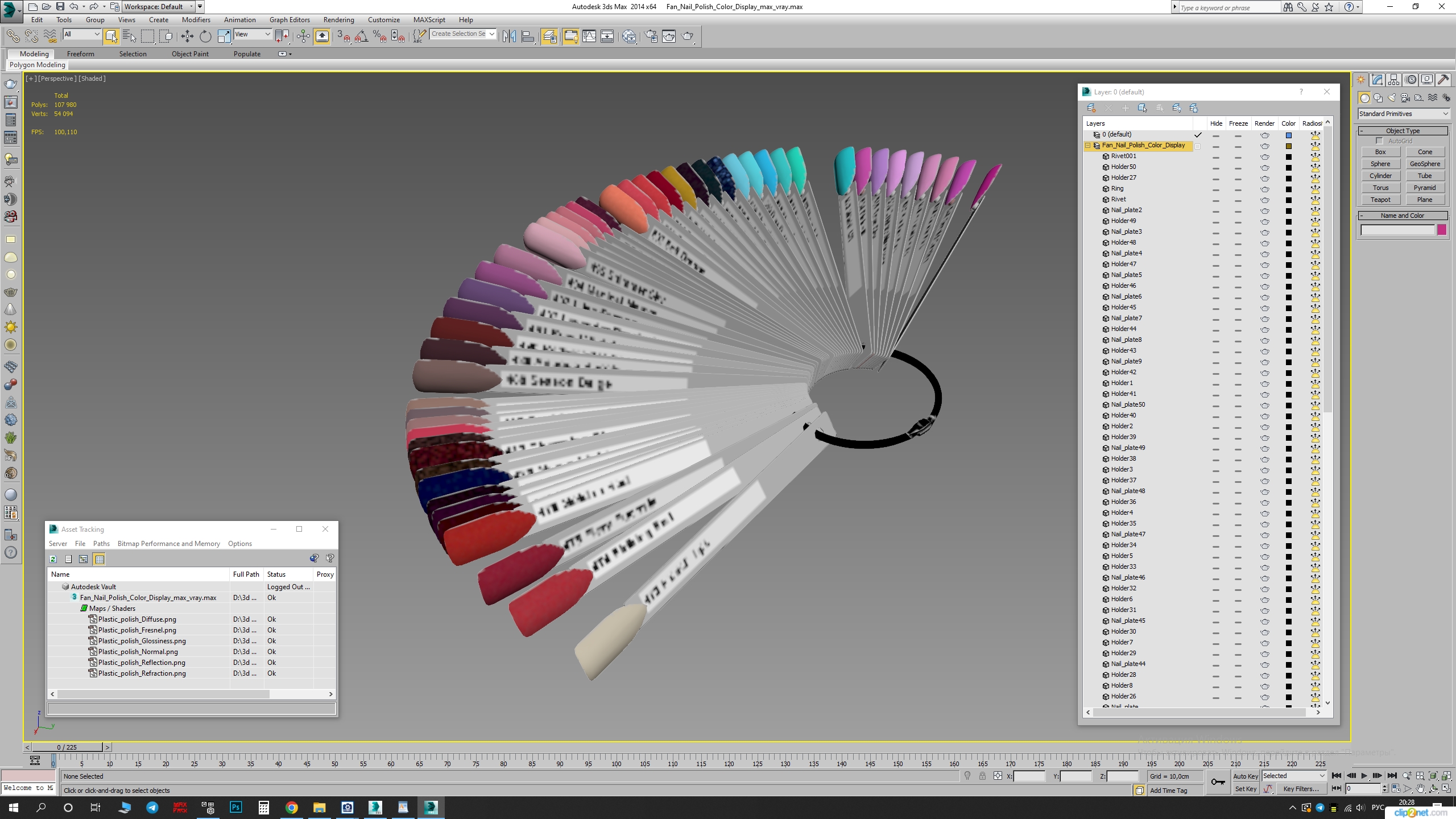Open the Modify command panel tab
1456x819 pixels.
pyautogui.click(x=1377, y=80)
